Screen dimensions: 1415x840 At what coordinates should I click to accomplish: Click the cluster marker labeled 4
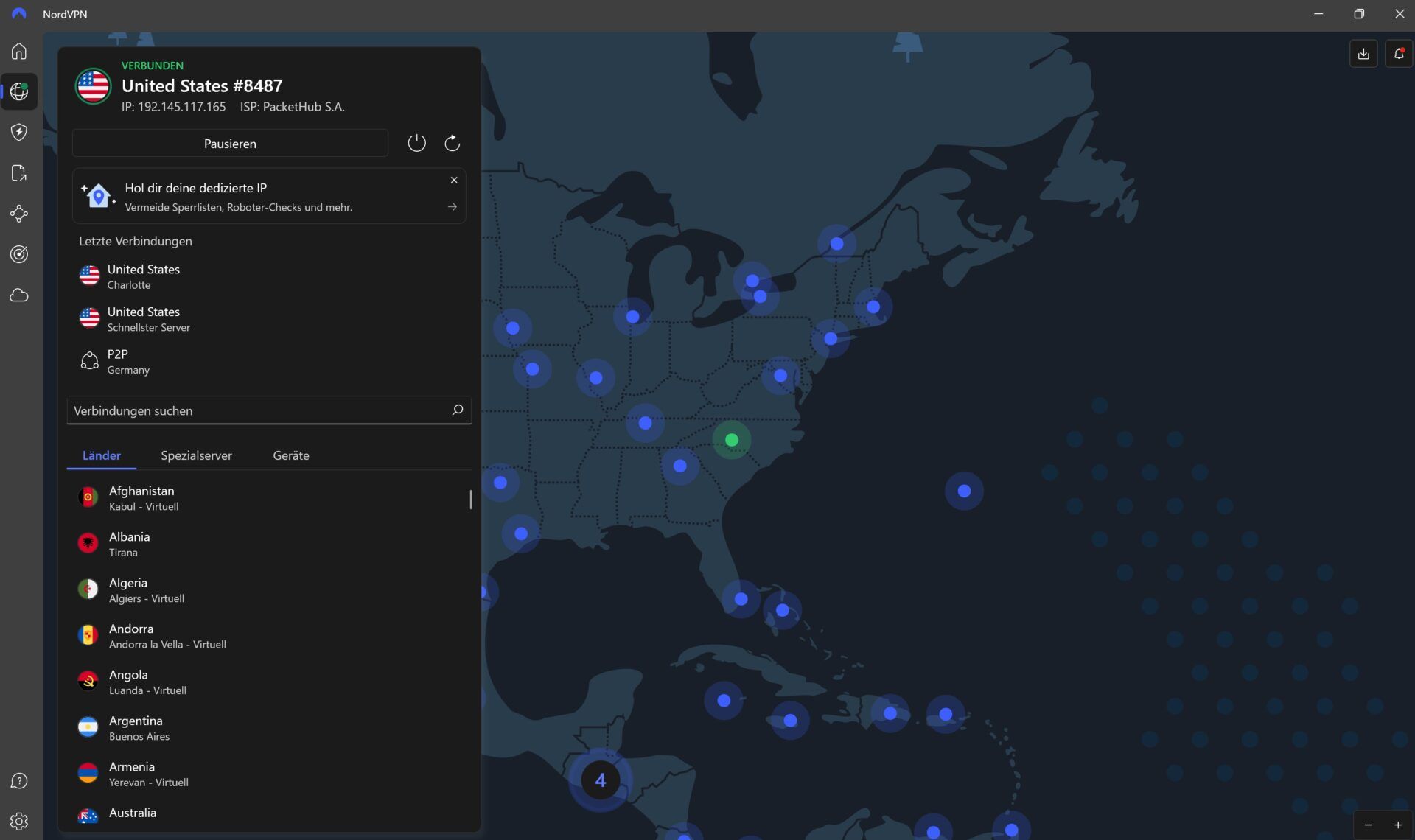click(601, 780)
